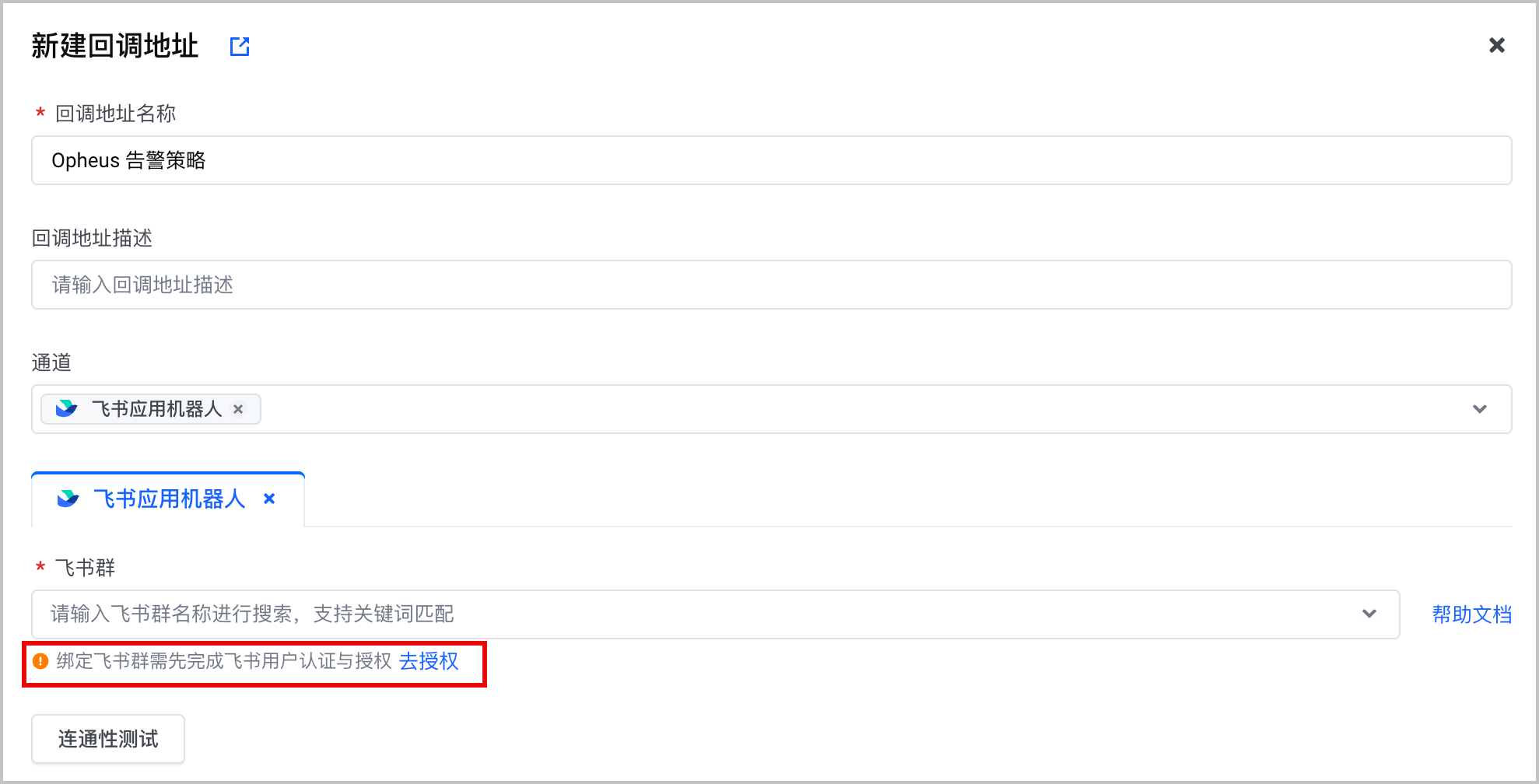
Task: Open the external link icon beside the title
Action: click(x=240, y=47)
